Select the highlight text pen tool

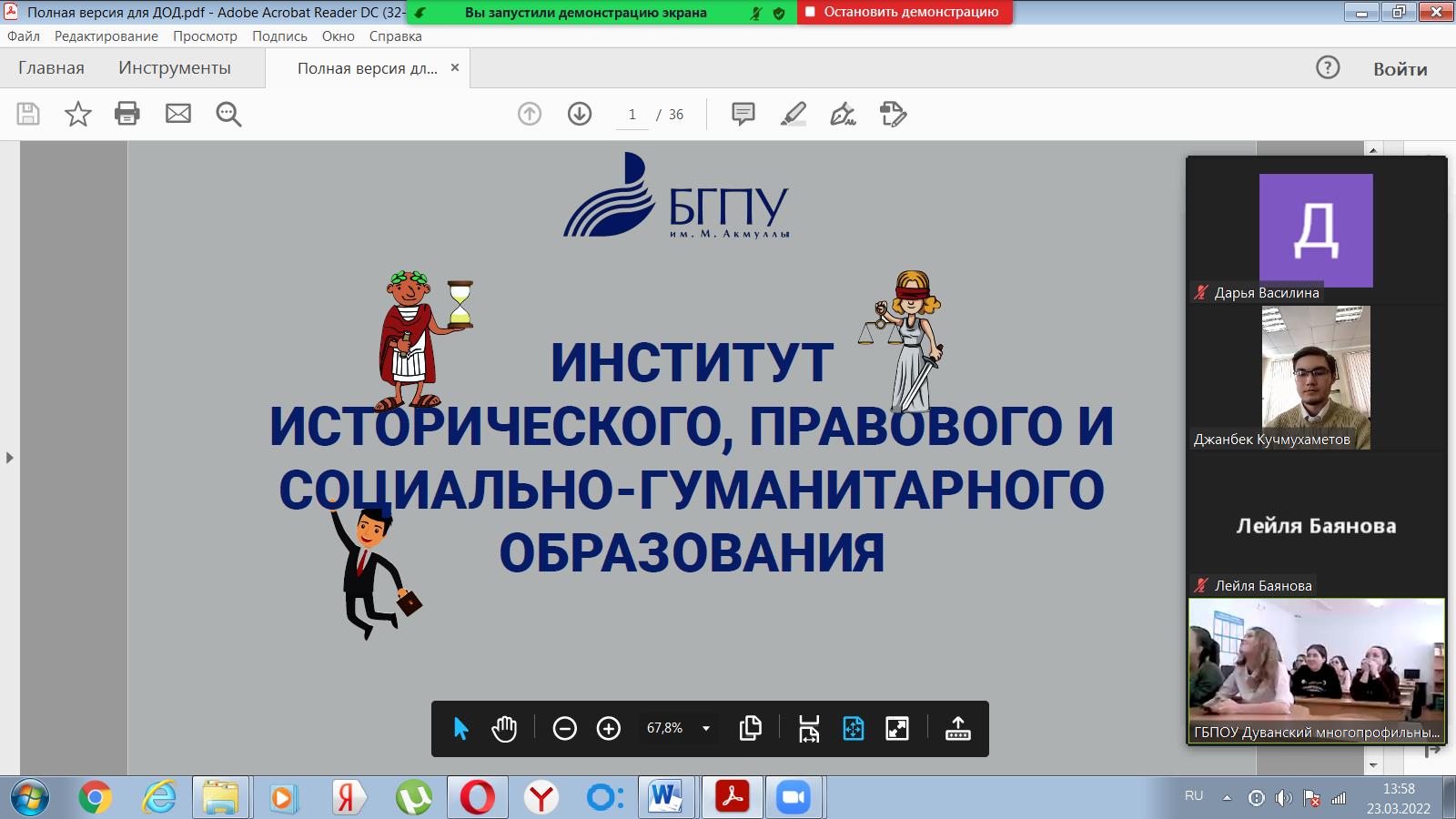tap(794, 114)
